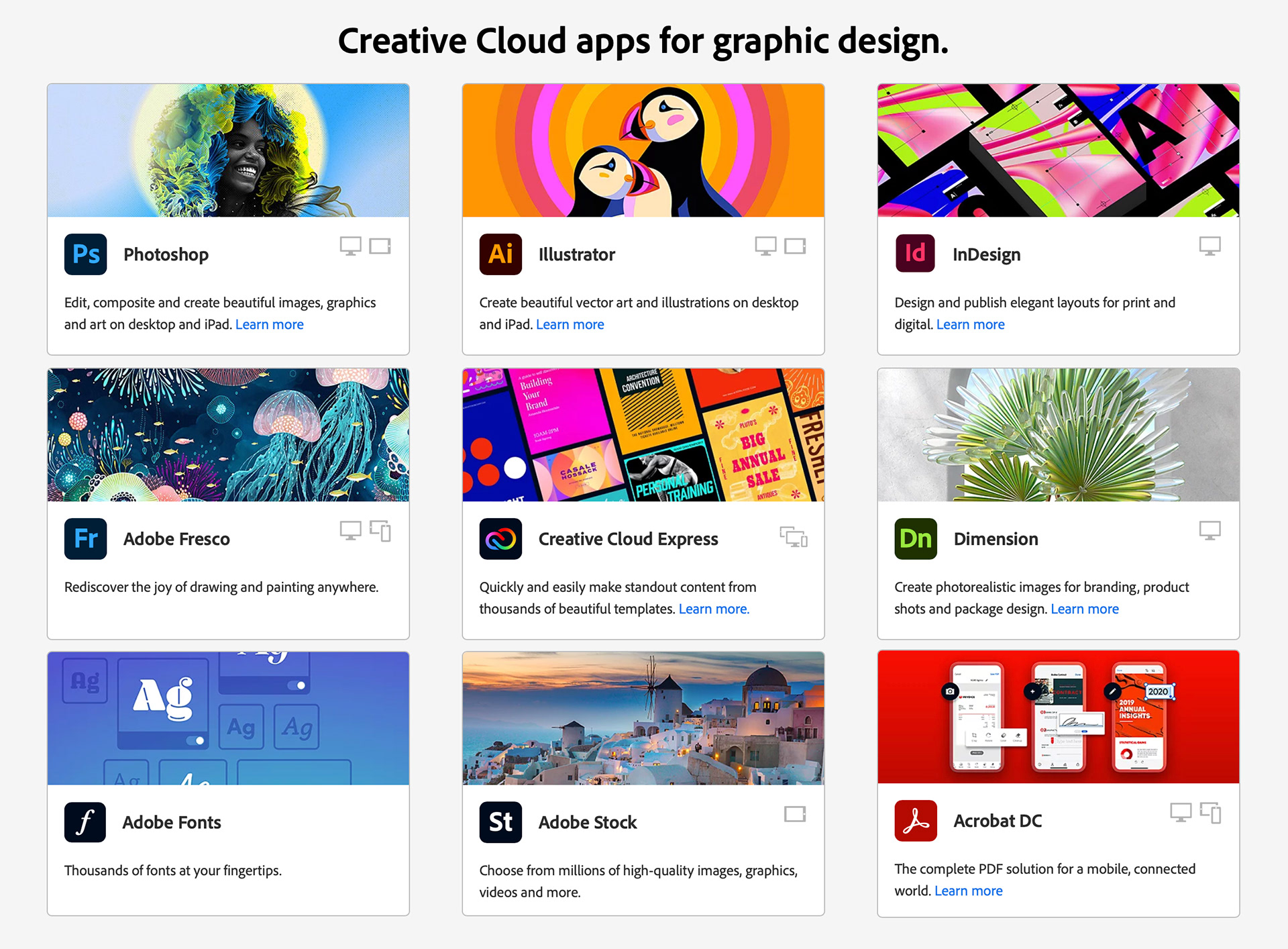Click the Illustrator Ai app icon
1288x949 pixels.
coord(500,254)
